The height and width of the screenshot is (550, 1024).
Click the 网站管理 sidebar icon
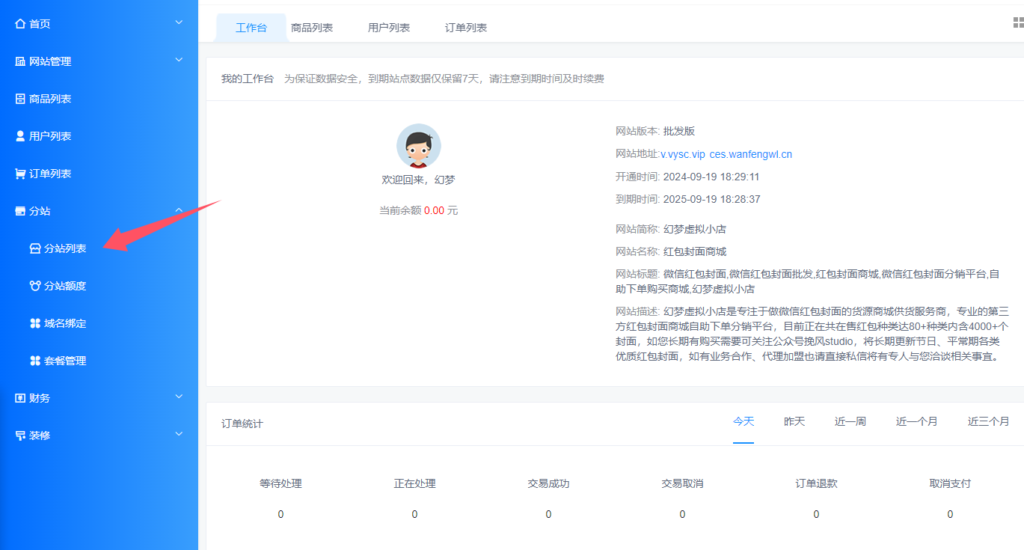tap(20, 61)
